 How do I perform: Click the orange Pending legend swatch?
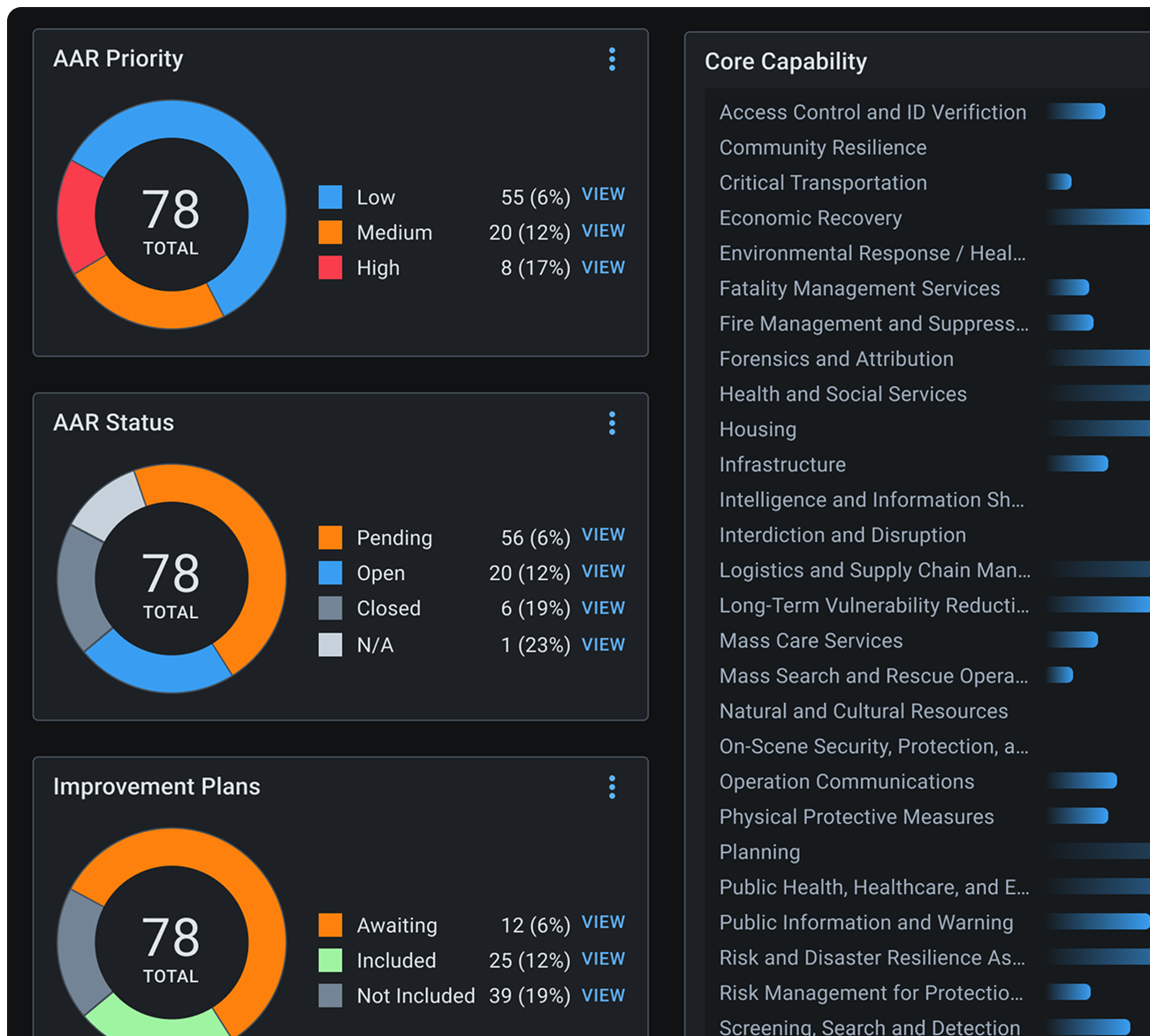pos(331,537)
